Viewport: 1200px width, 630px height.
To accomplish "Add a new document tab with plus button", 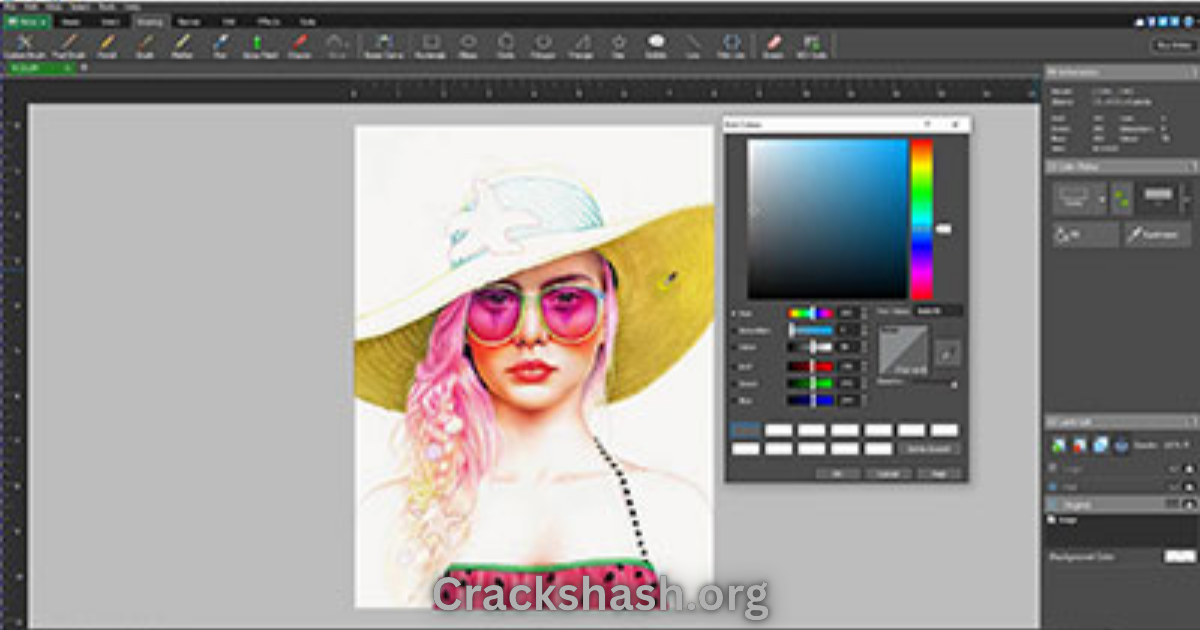I will tap(84, 67).
